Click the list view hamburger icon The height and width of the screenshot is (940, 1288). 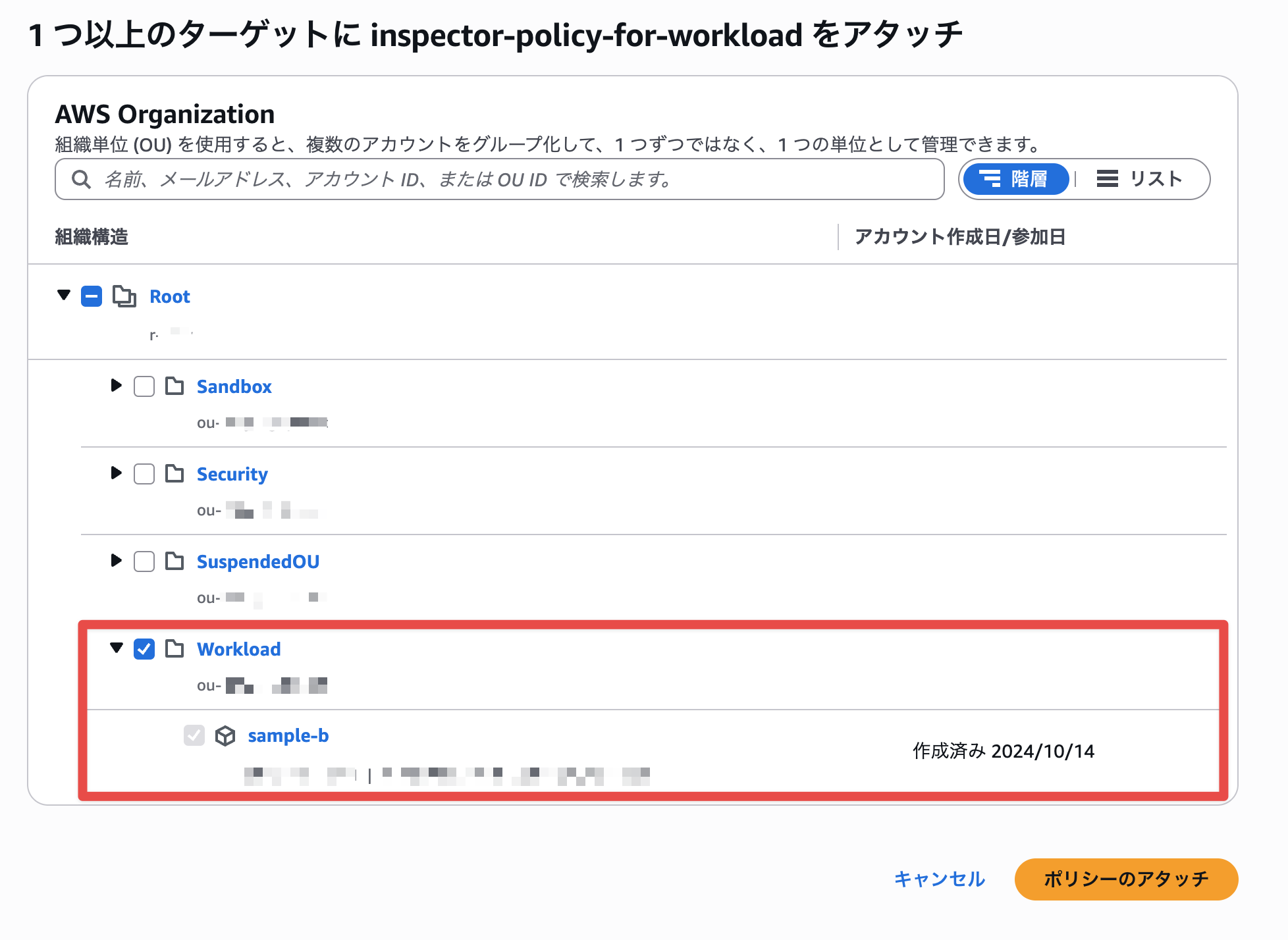point(1107,178)
